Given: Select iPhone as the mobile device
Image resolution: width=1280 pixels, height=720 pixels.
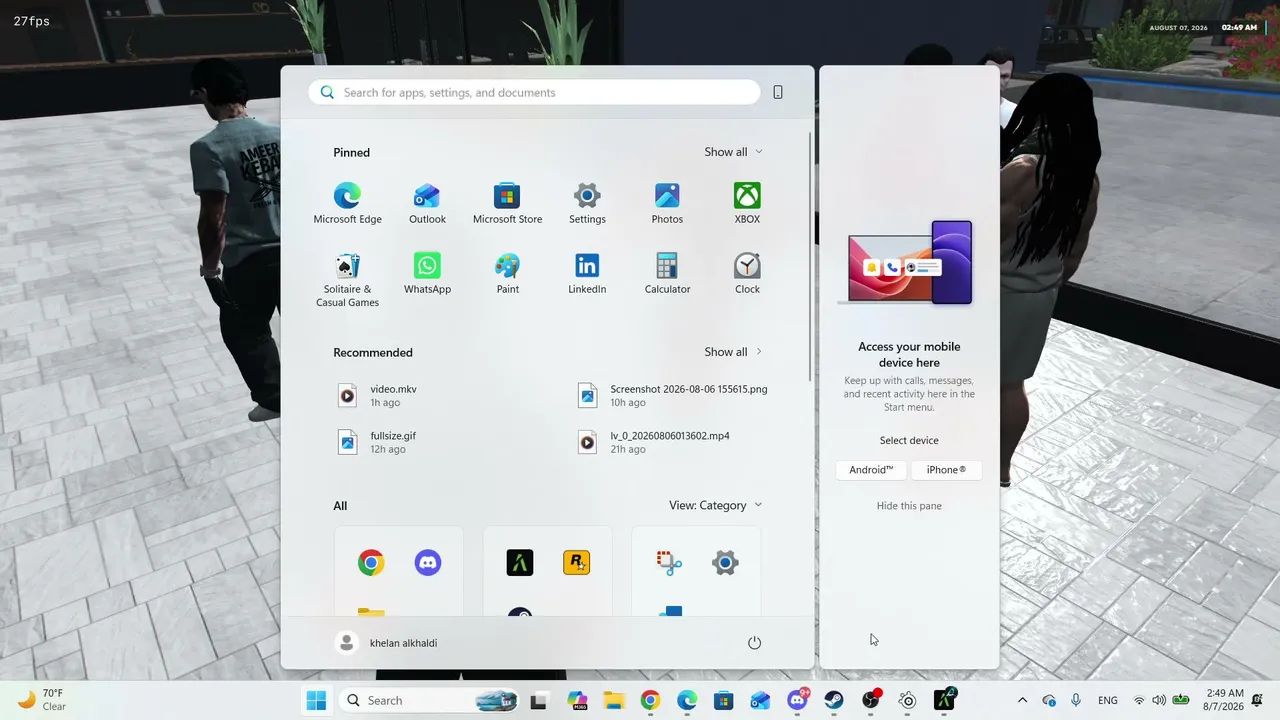Looking at the screenshot, I should pyautogui.click(x=946, y=470).
